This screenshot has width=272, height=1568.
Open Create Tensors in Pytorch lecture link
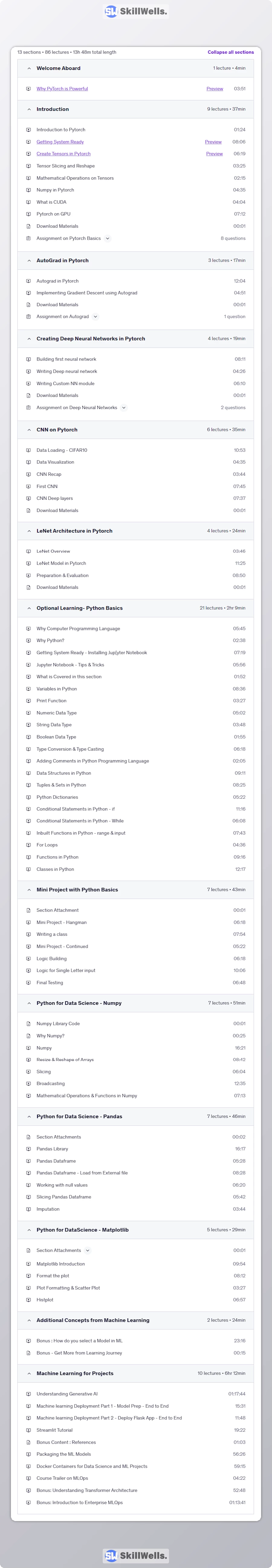click(x=63, y=154)
